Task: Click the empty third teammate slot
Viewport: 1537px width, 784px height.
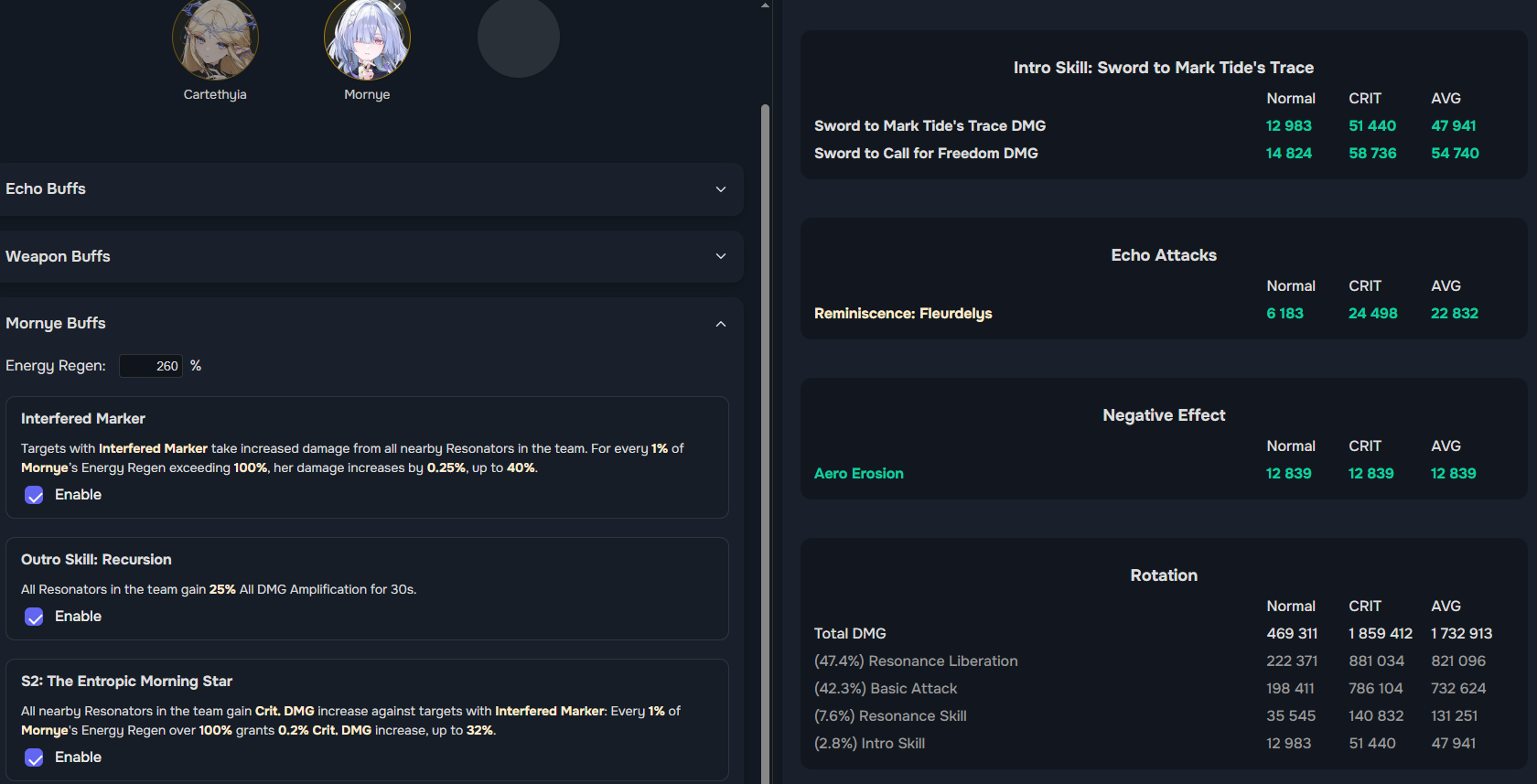Action: click(518, 37)
